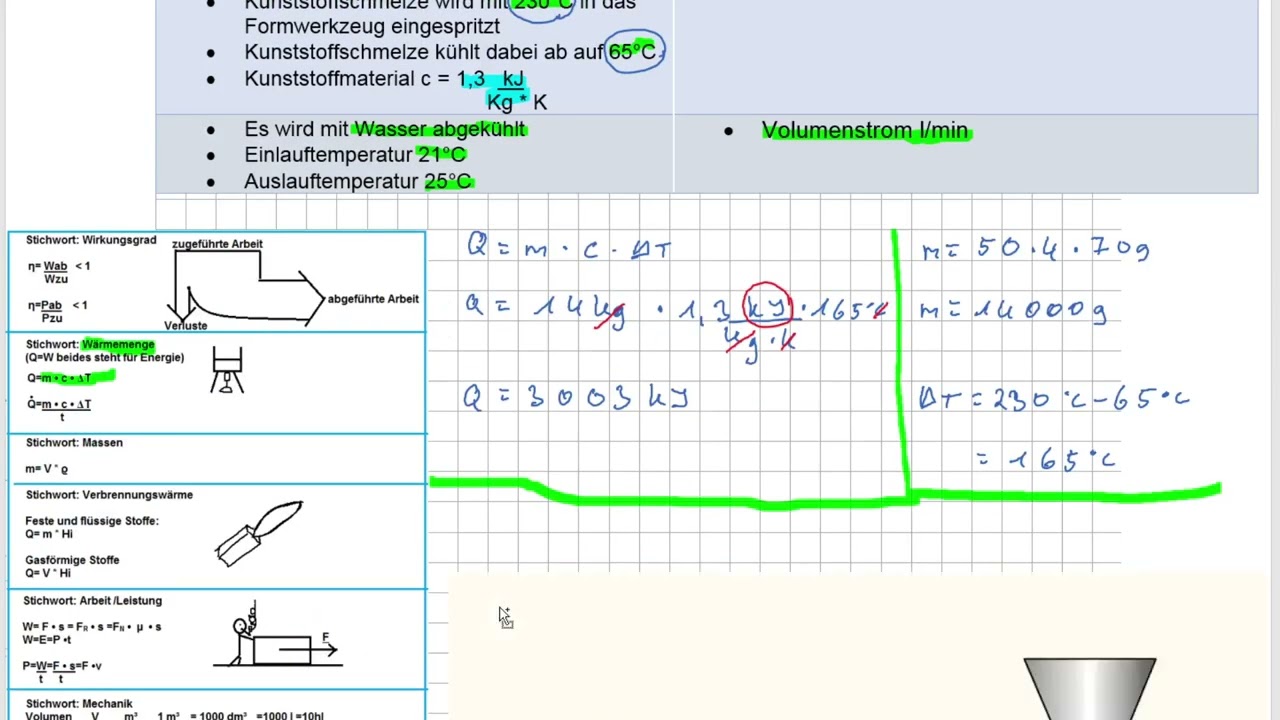
Task: Click the handwritten result 'Q = 3003 kJ'
Action: (x=575, y=398)
